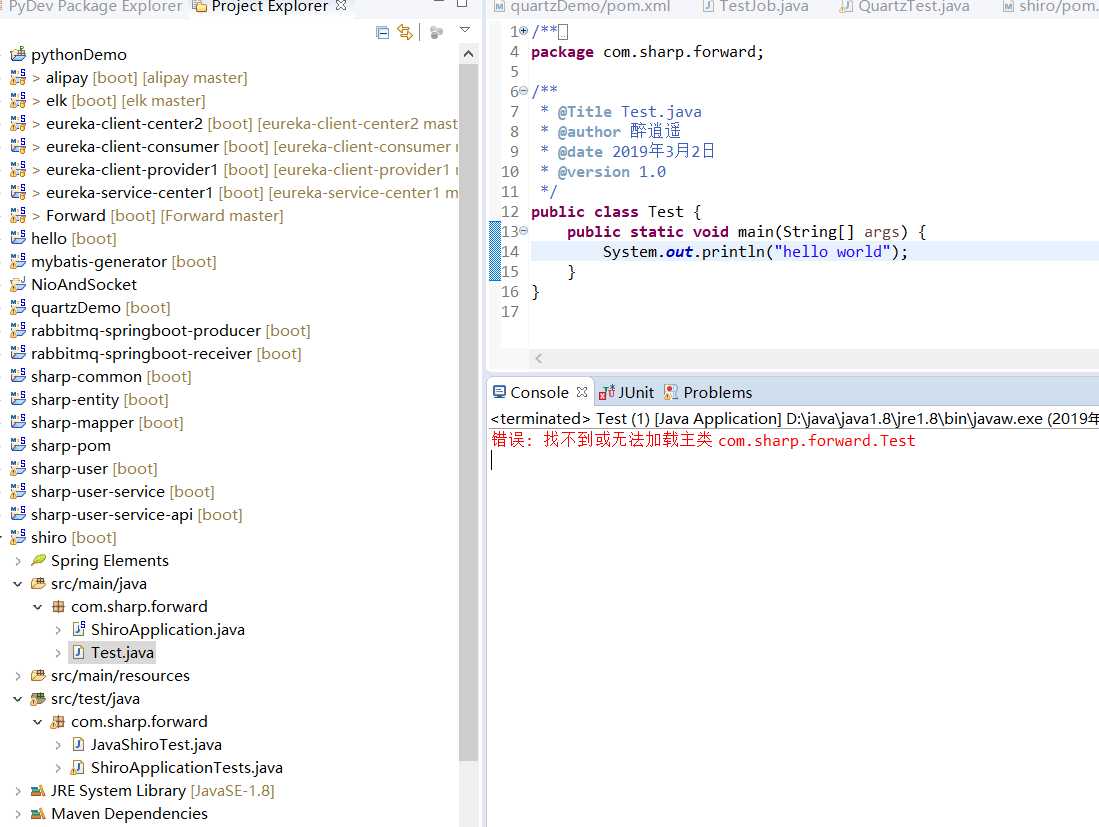This screenshot has width=1099, height=827.
Task: Select sharp-user-service project
Action: [x=97, y=492]
